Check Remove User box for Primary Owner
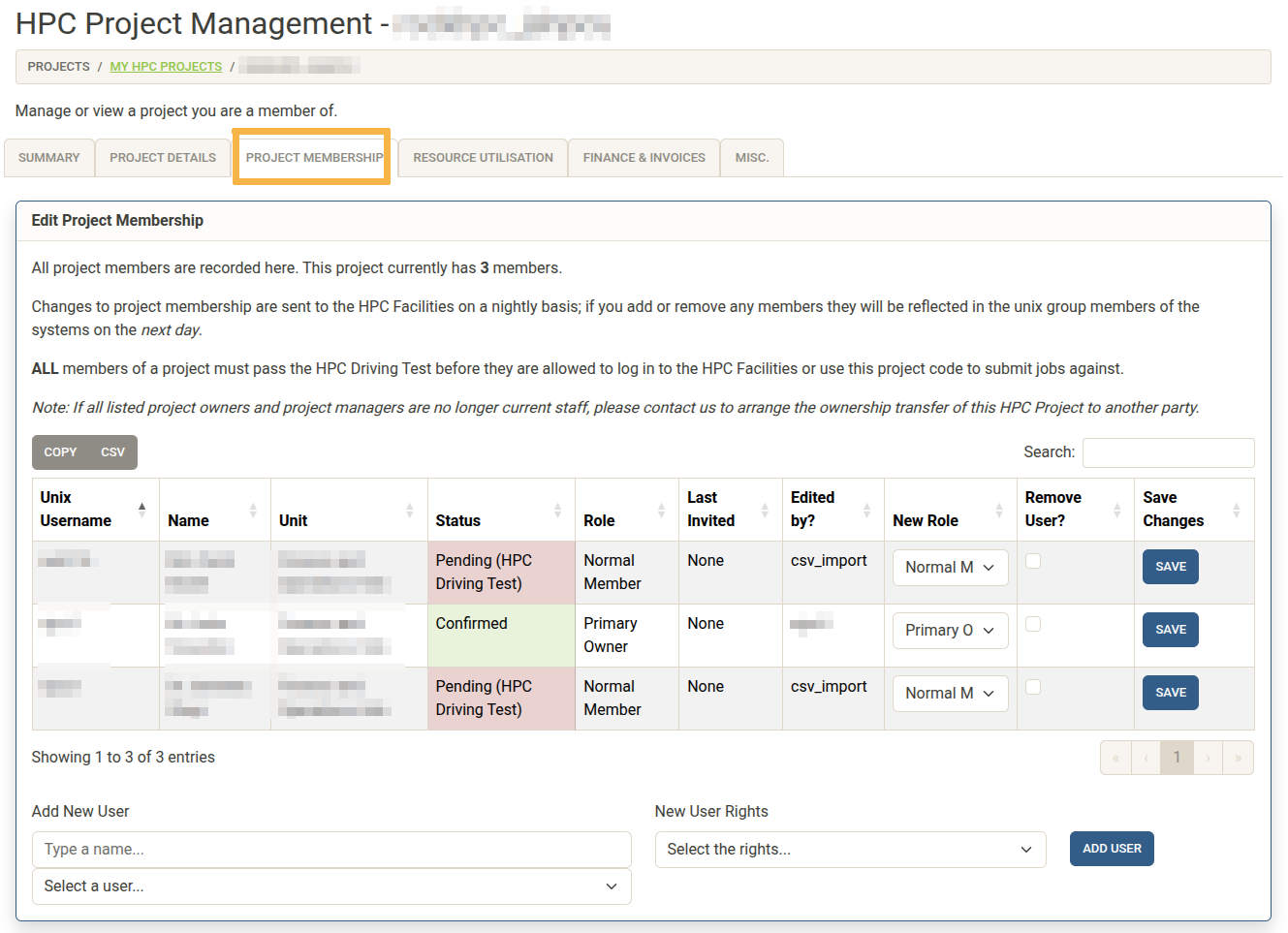The width and height of the screenshot is (1288, 933). [x=1033, y=624]
